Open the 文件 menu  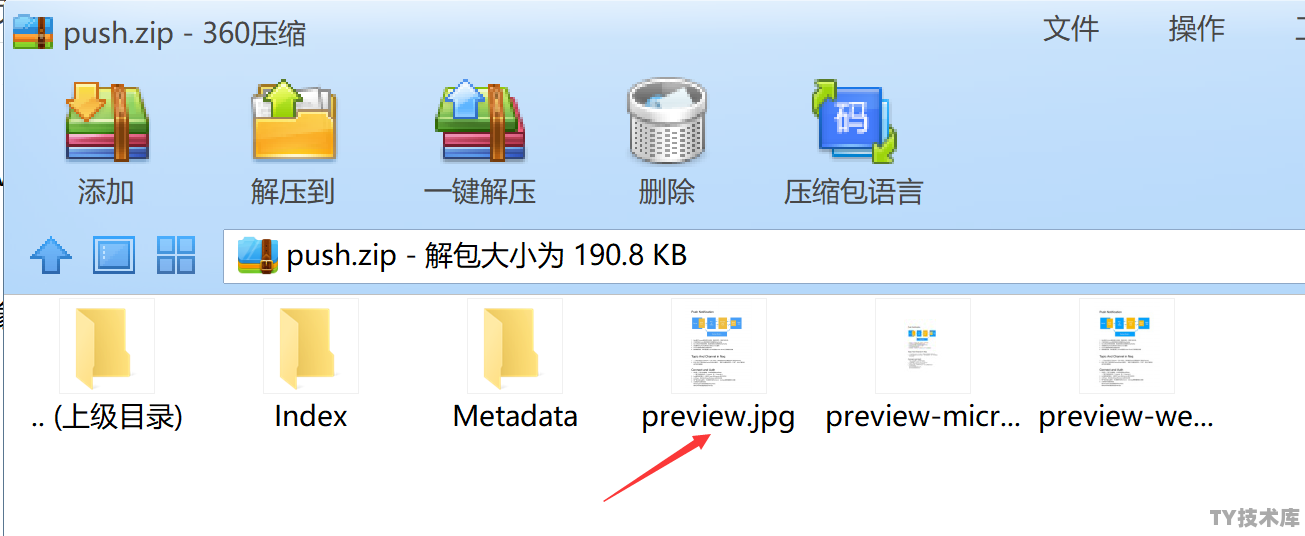click(x=1071, y=28)
